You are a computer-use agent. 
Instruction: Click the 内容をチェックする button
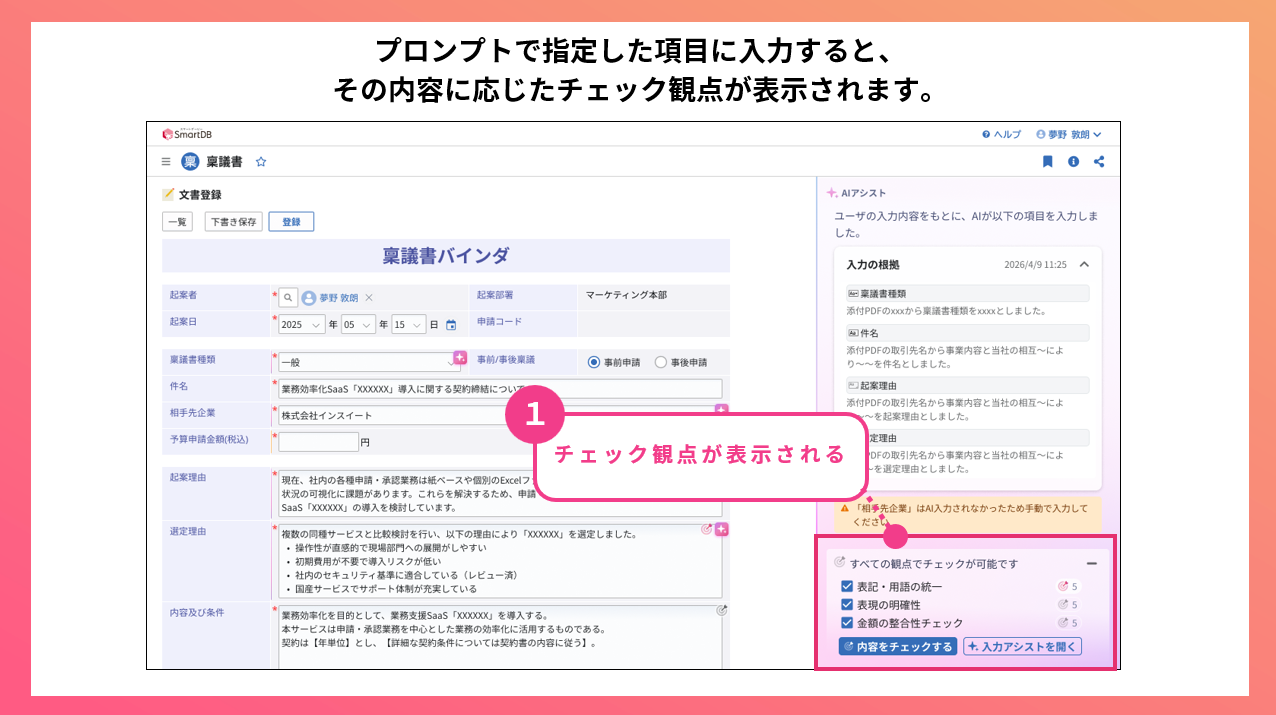(x=898, y=646)
